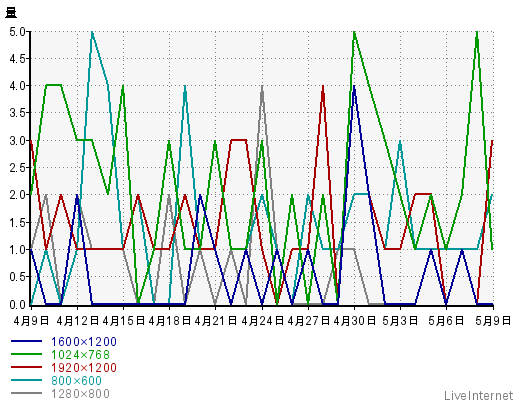Choose the 800×600 legend text
This screenshot has width=520, height=405.
pyautogui.click(x=76, y=381)
